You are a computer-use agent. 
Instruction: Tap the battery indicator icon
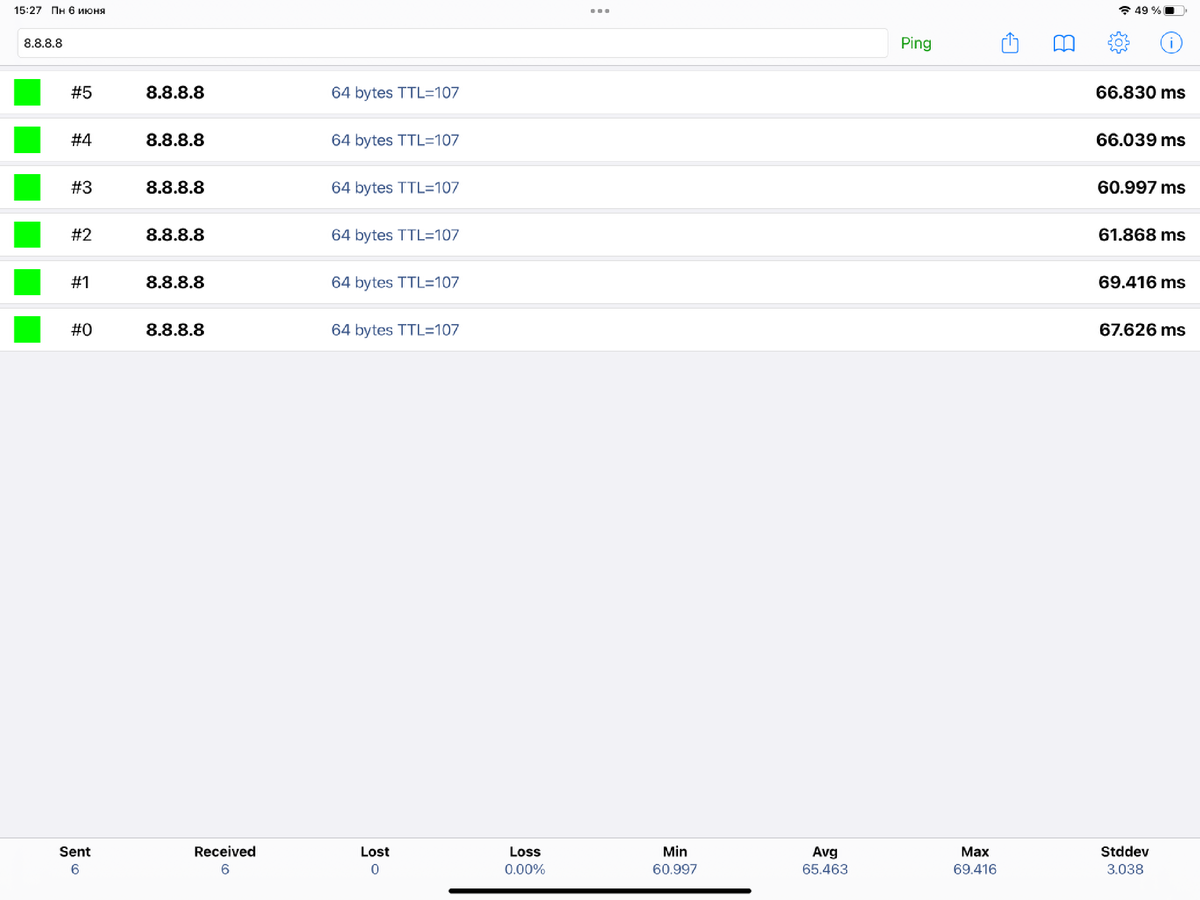click(1175, 10)
